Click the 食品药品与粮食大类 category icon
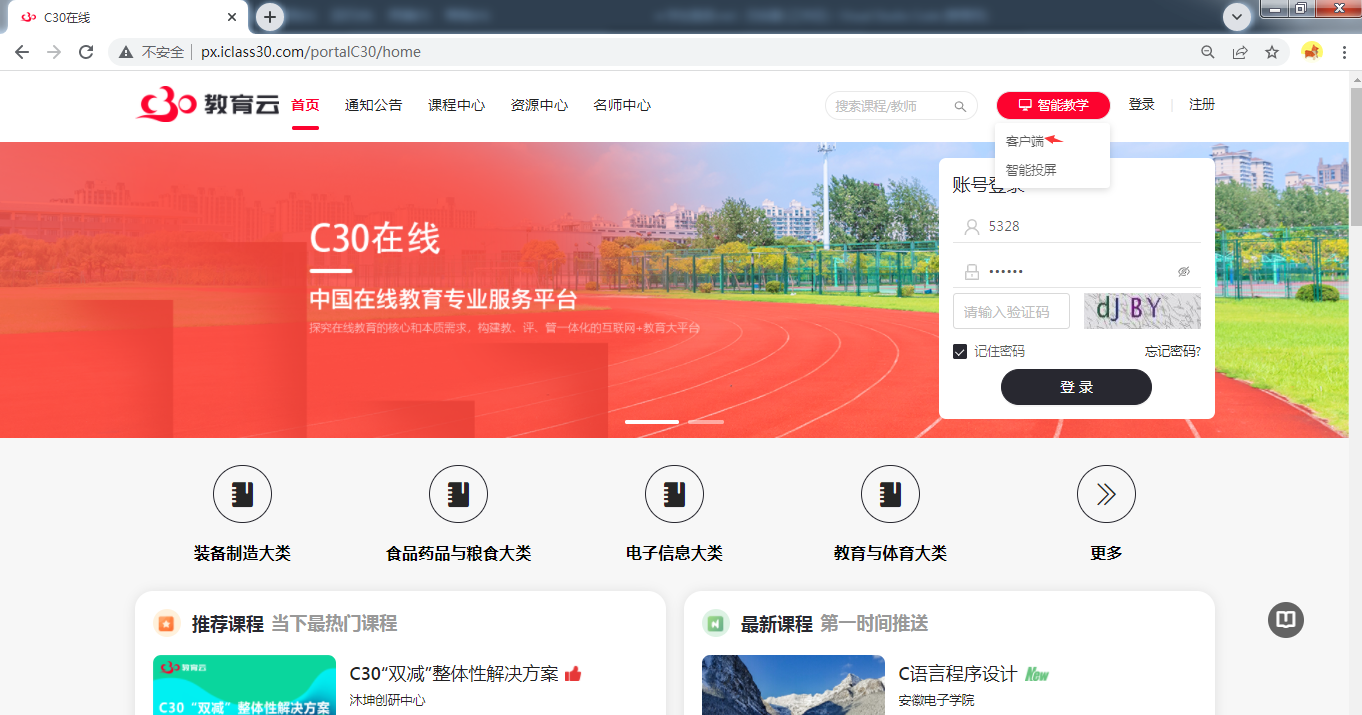 tap(458, 494)
